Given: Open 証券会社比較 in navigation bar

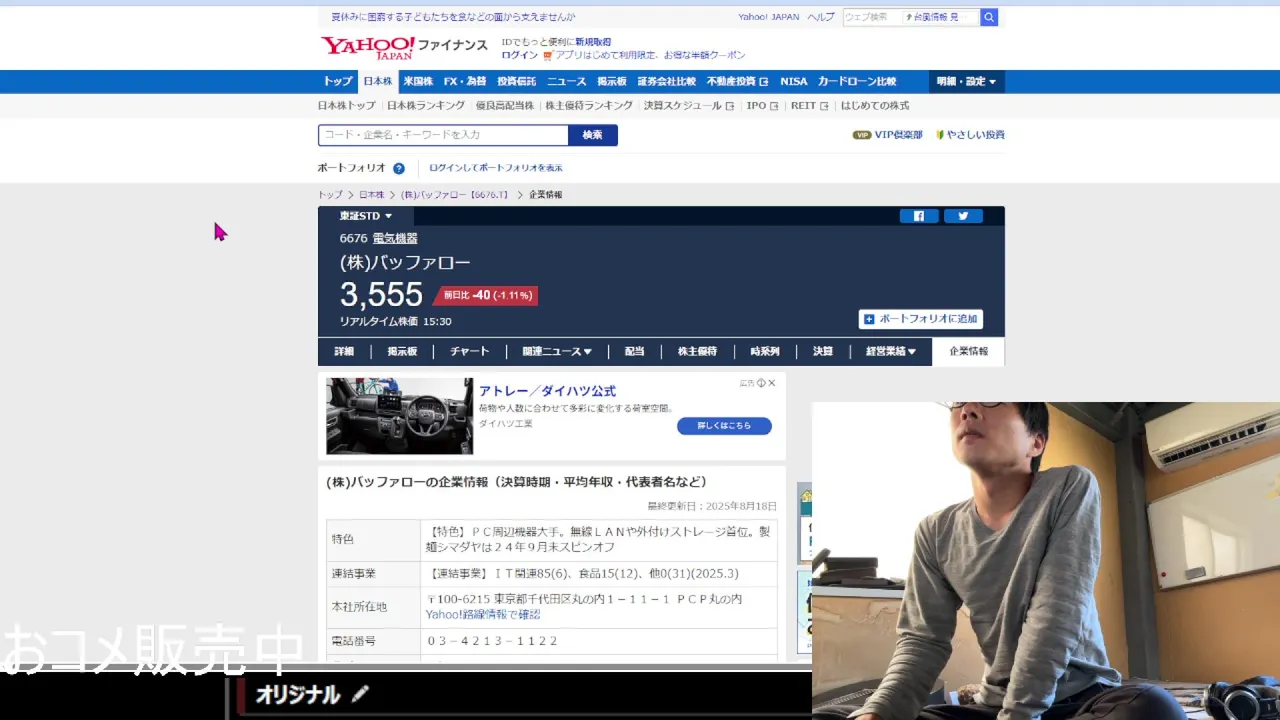Looking at the screenshot, I should click(667, 82).
